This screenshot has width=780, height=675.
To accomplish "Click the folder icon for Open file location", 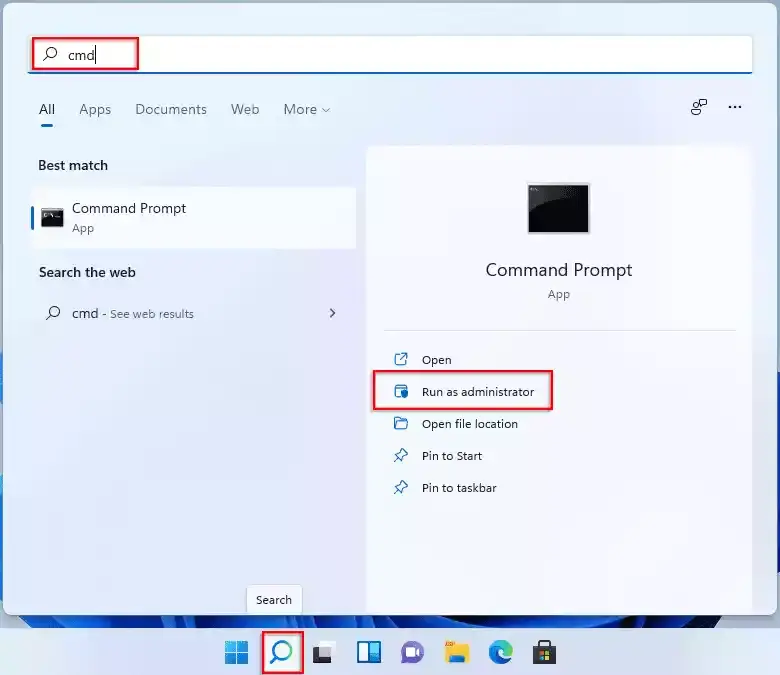I will pos(401,423).
